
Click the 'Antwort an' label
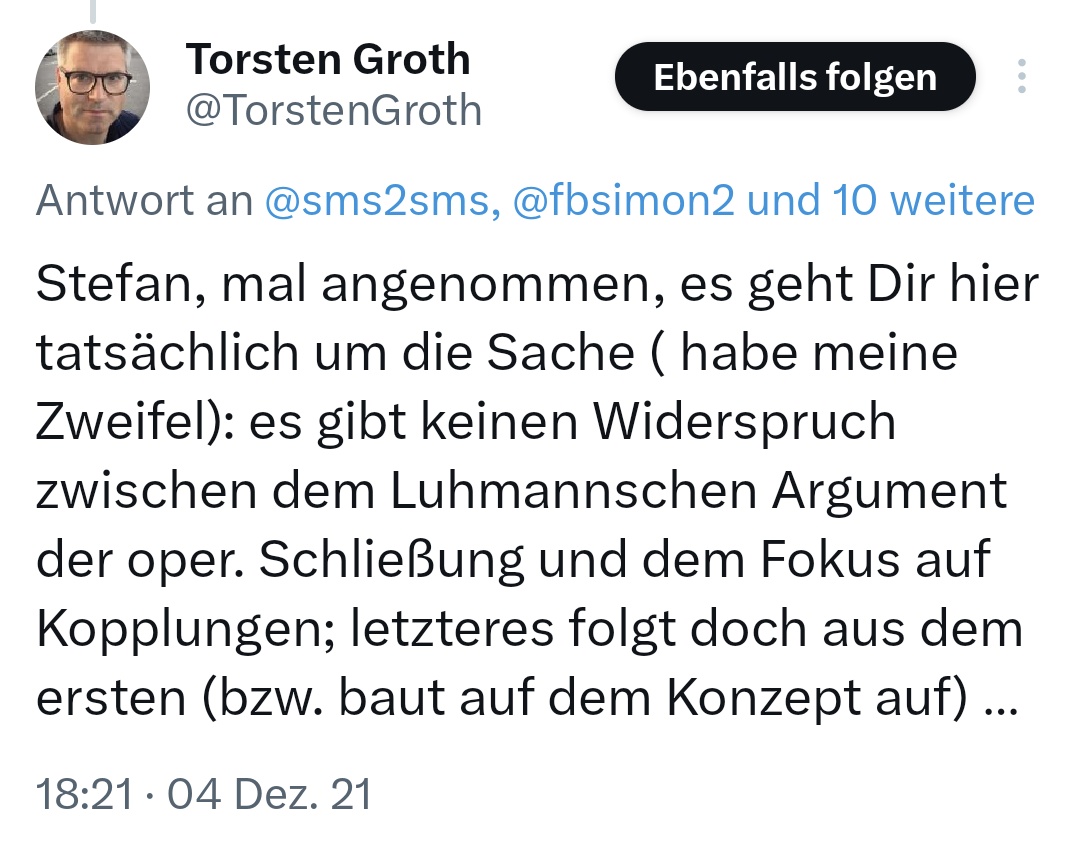click(144, 201)
